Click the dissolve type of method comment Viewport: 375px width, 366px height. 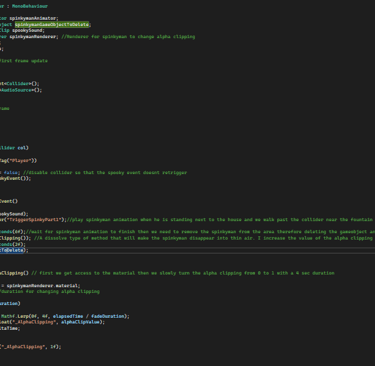click(x=203, y=238)
